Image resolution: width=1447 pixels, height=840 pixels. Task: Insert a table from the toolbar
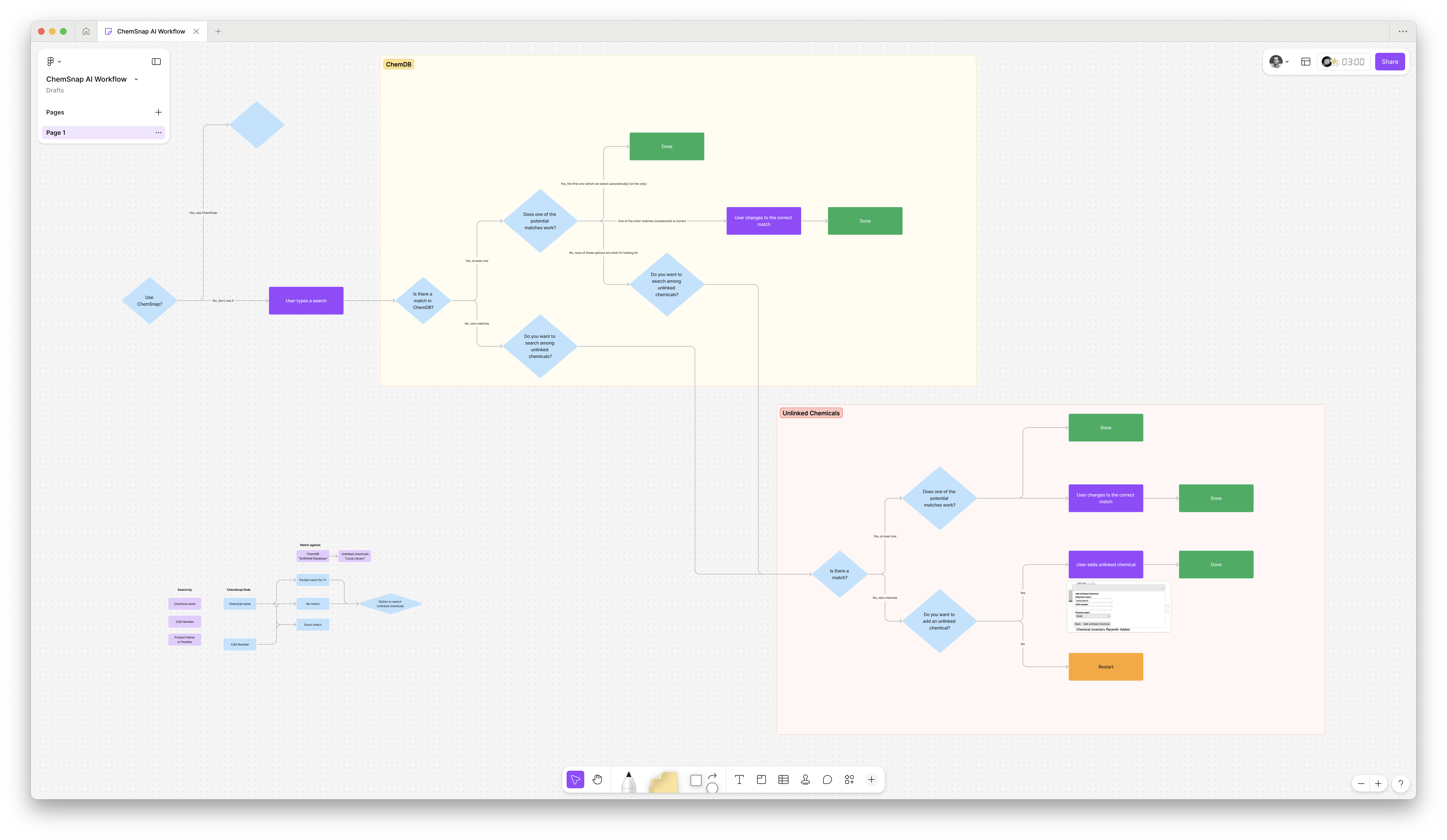point(783,779)
